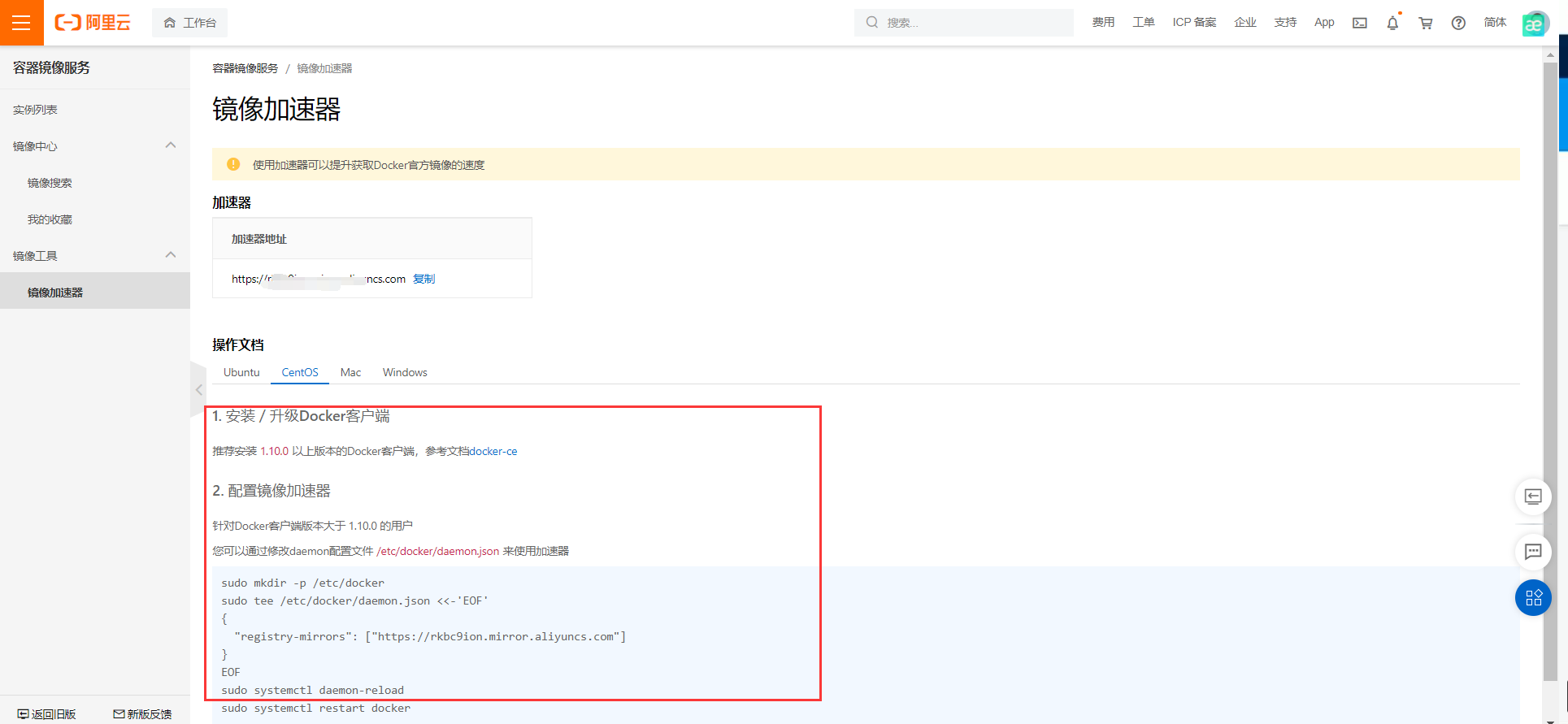Collapse the 镜像中心 sidebar group
Image resolution: width=1568 pixels, height=724 pixels.
[x=95, y=146]
